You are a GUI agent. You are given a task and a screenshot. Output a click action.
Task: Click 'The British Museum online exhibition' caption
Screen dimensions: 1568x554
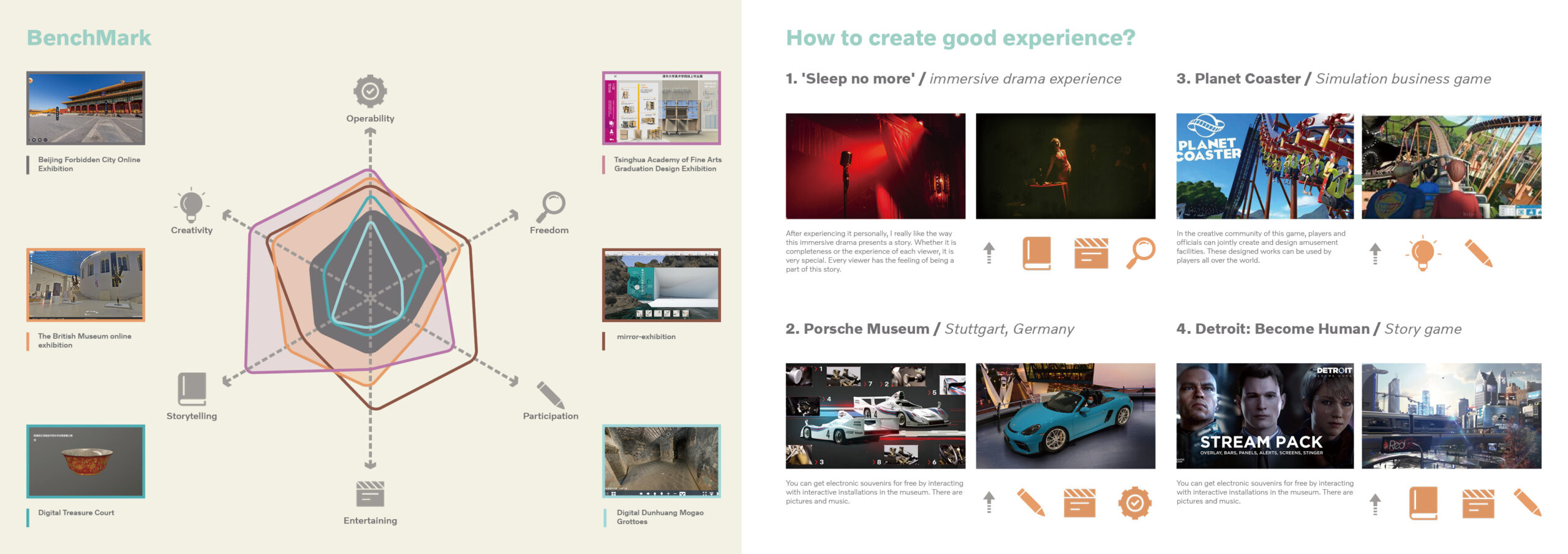point(85,340)
